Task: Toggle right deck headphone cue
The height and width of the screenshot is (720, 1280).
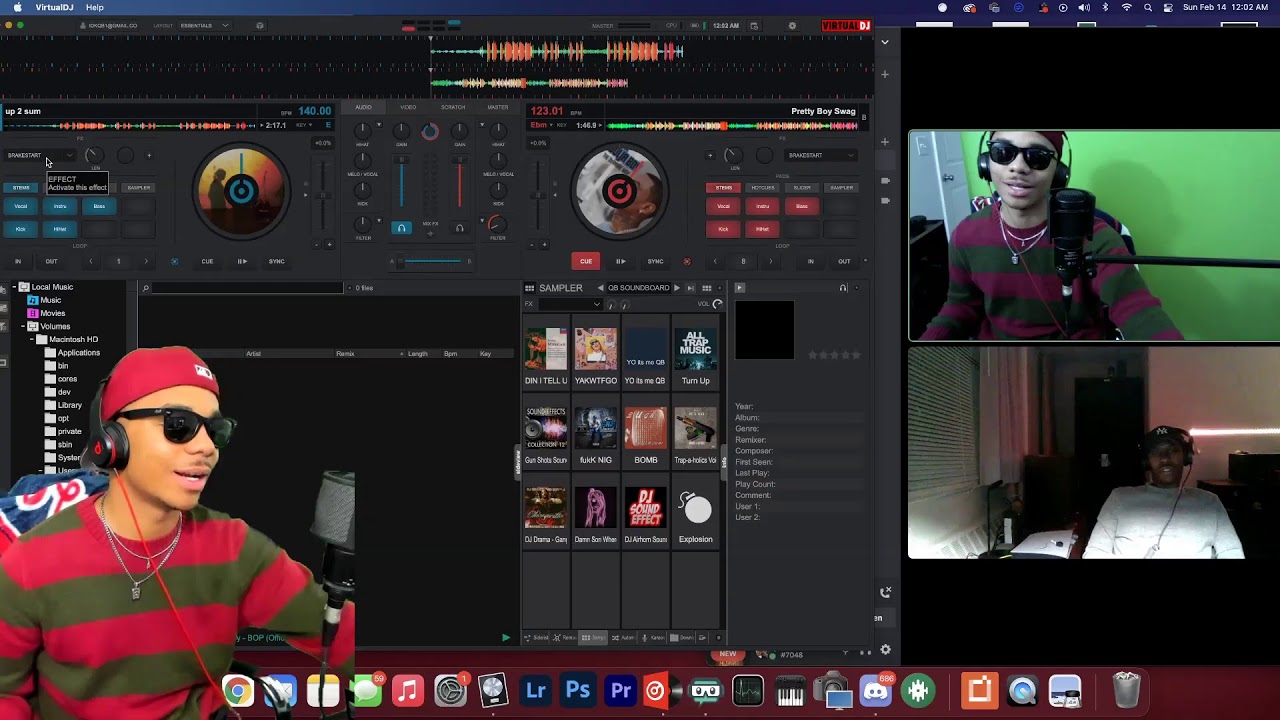Action: pyautogui.click(x=460, y=228)
